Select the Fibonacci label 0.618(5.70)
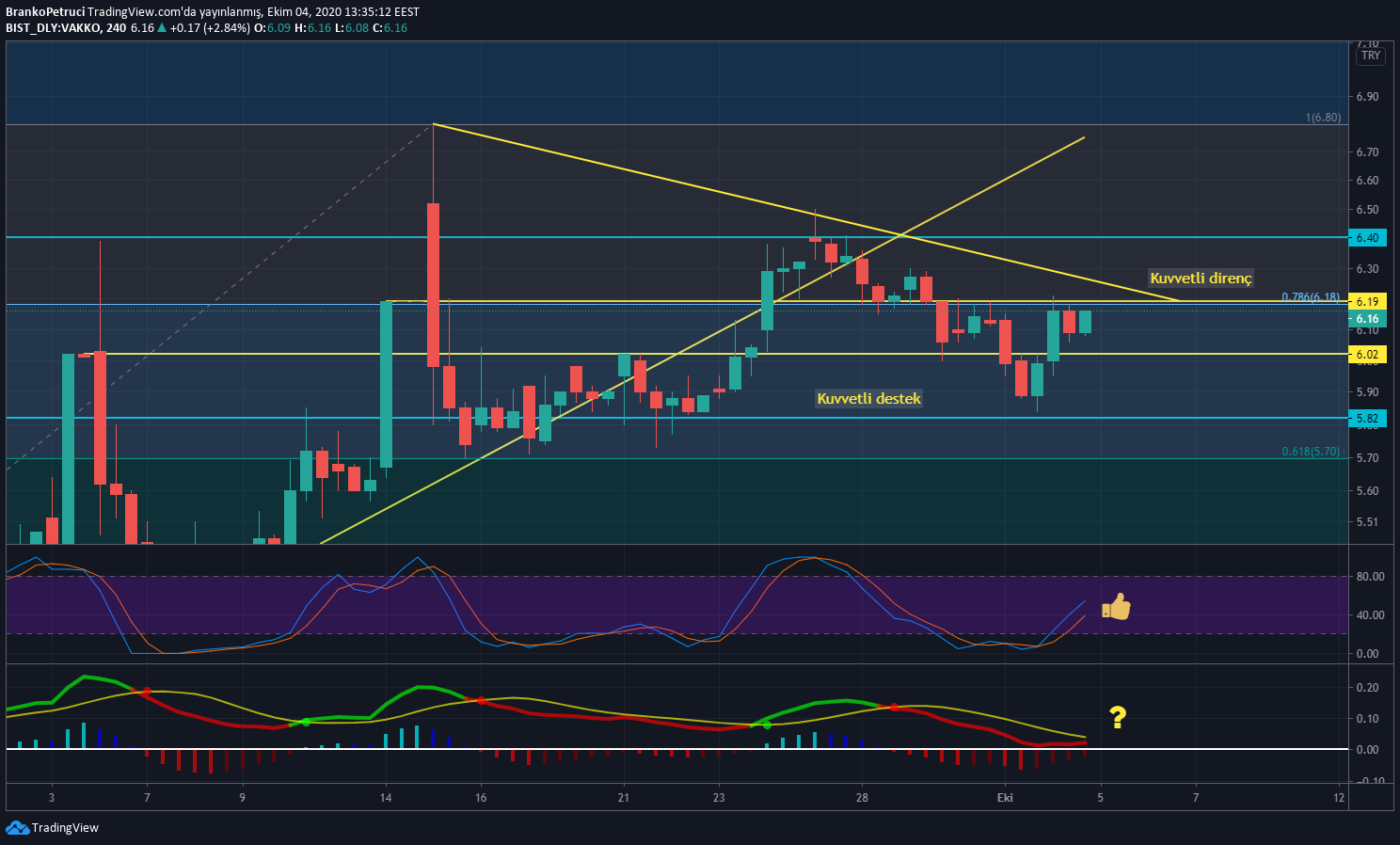This screenshot has height=845, width=1400. coord(1311,452)
